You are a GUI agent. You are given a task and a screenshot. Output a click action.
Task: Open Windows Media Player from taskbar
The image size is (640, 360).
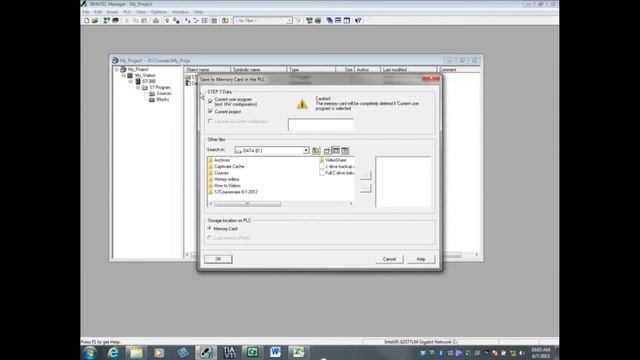[159, 352]
